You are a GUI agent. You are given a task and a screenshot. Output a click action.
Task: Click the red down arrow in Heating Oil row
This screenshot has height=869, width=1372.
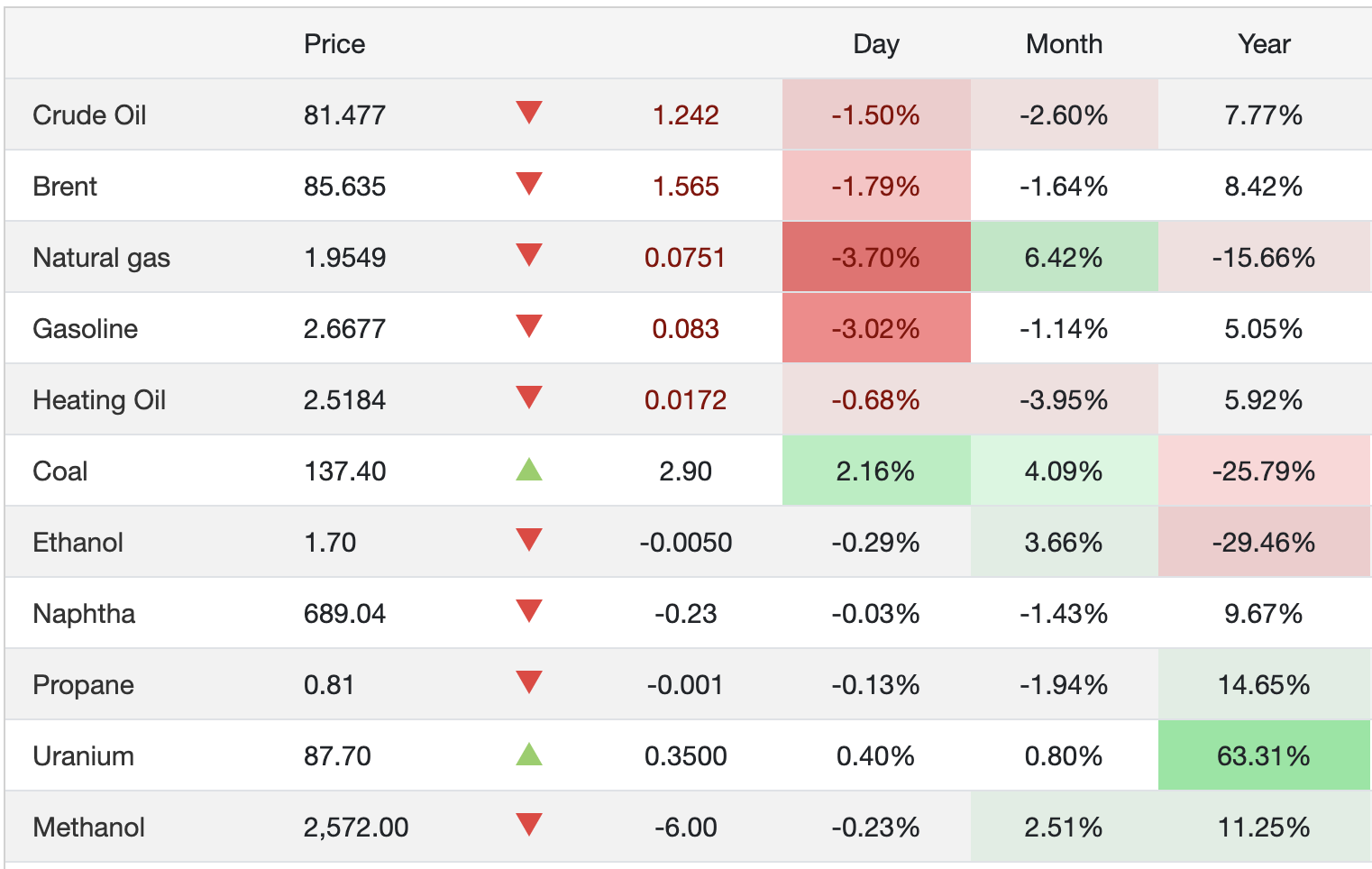point(529,398)
